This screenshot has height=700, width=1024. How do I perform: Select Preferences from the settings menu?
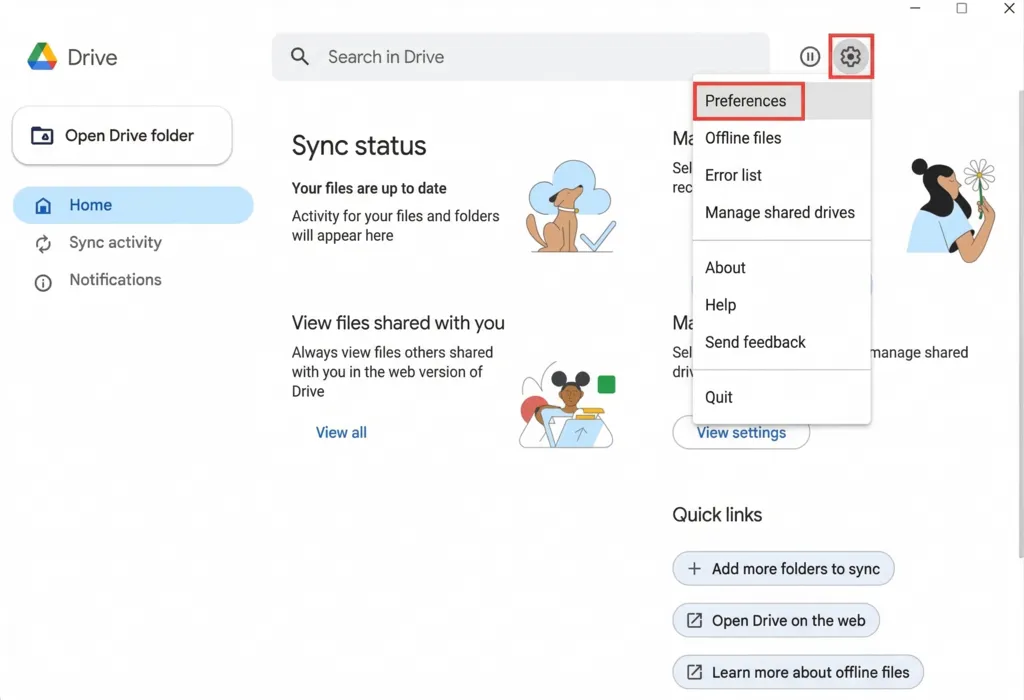point(746,101)
